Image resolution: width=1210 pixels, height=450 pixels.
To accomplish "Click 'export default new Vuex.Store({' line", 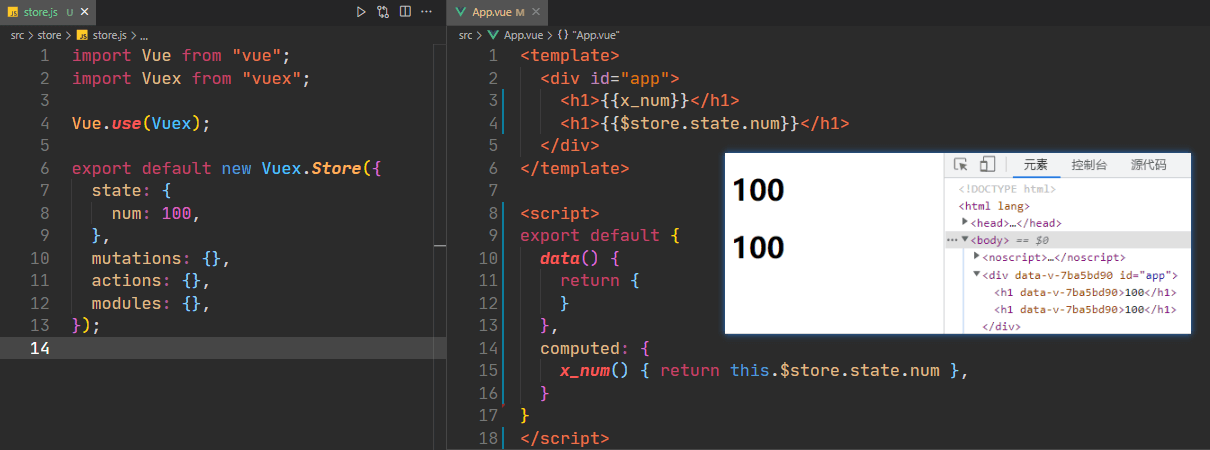I will [226, 168].
